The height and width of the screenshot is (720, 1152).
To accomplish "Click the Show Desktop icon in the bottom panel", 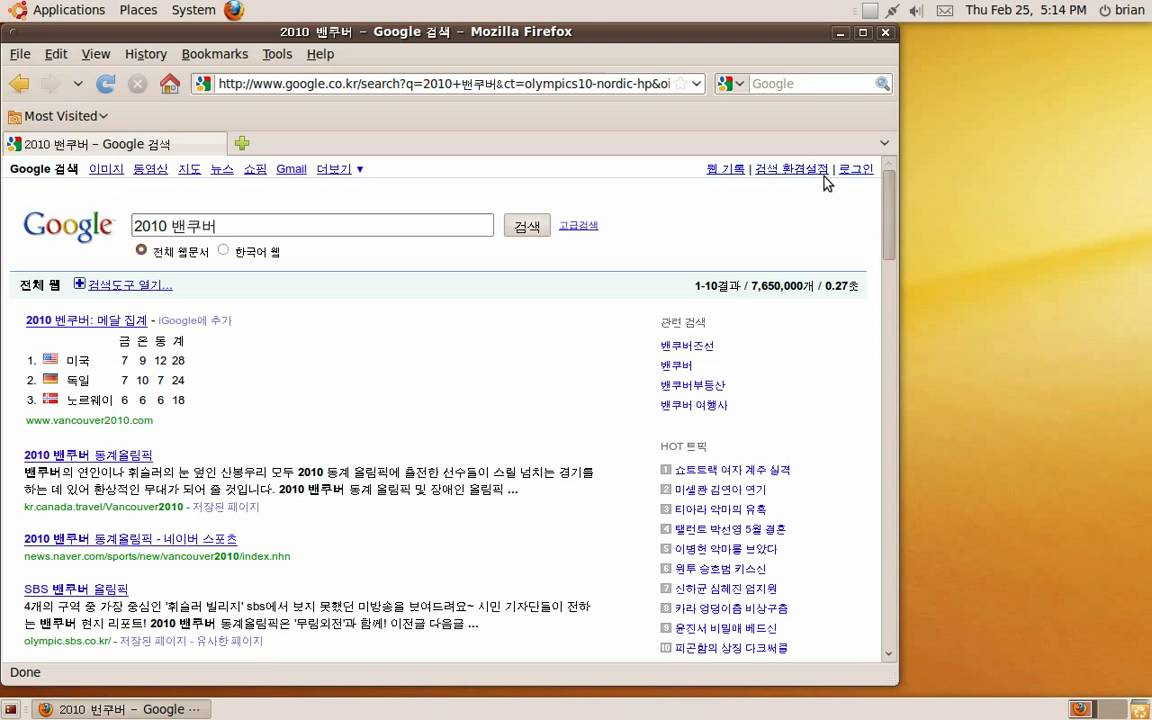I will pyautogui.click(x=11, y=710).
